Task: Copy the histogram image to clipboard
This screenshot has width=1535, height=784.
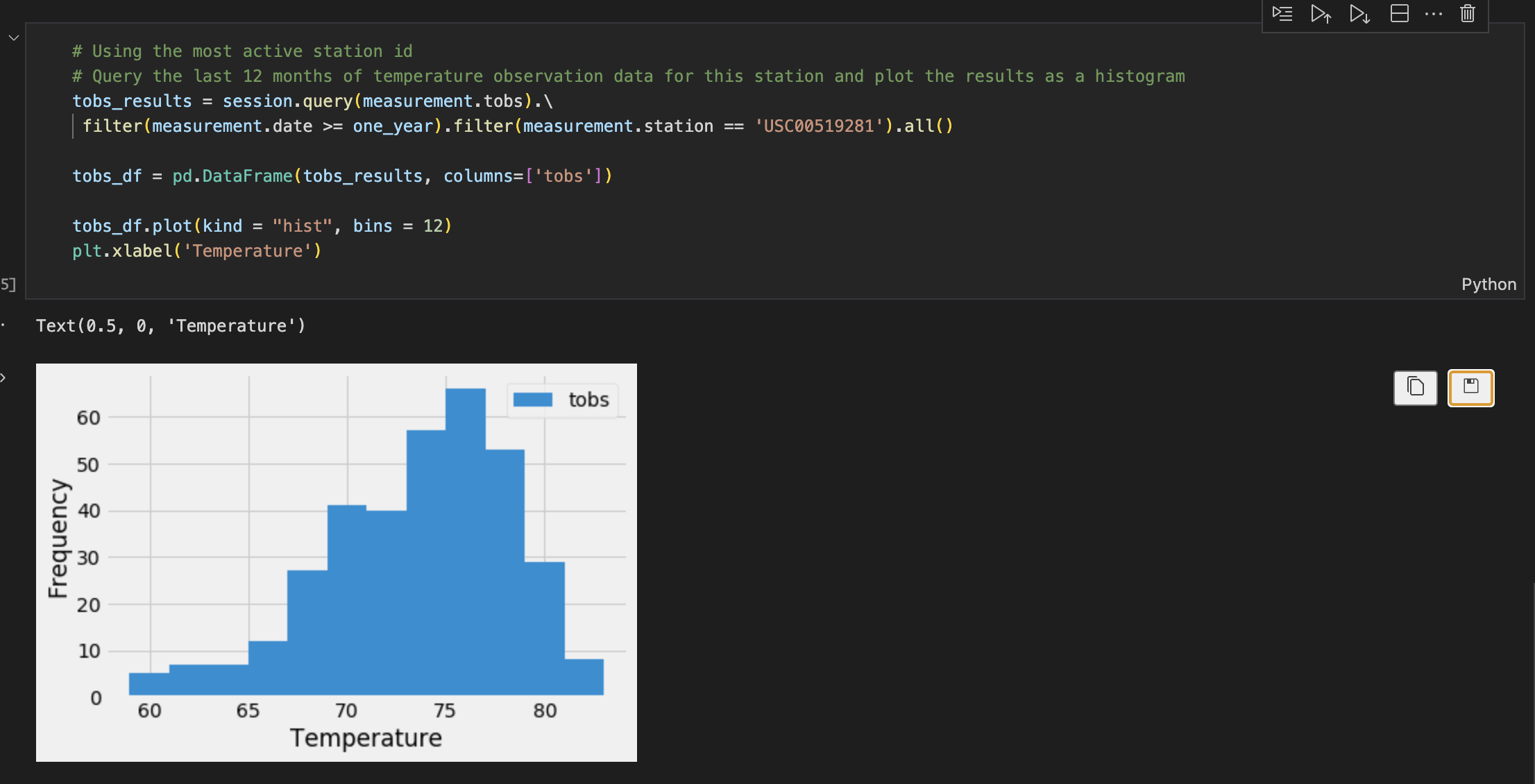Action: (x=1415, y=387)
